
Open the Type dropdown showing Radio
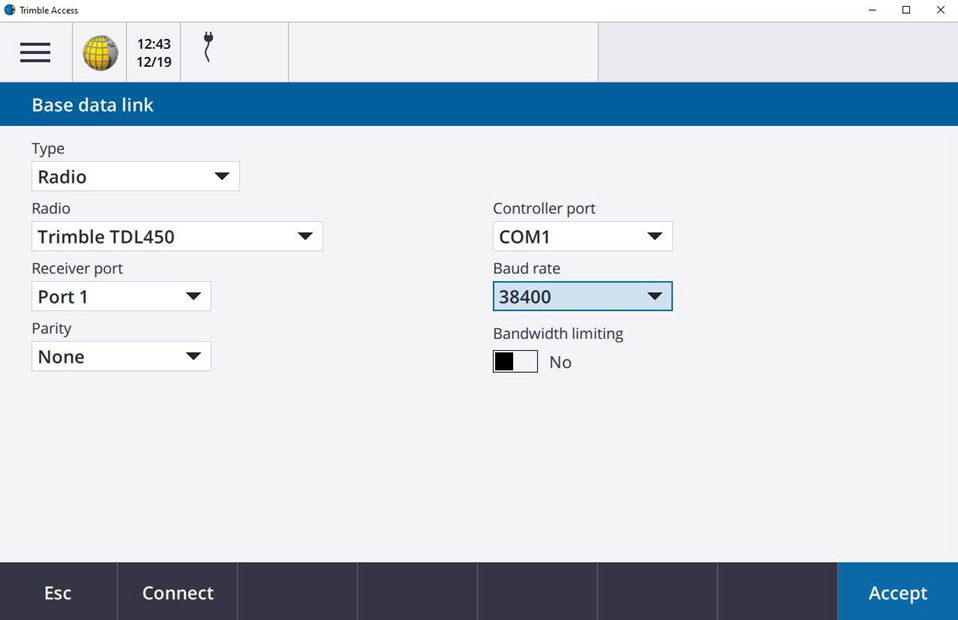coord(135,177)
